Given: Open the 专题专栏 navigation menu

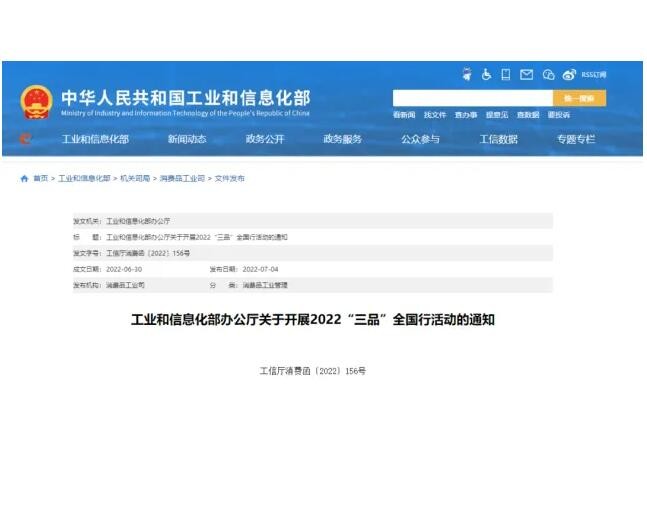Looking at the screenshot, I should (576, 139).
